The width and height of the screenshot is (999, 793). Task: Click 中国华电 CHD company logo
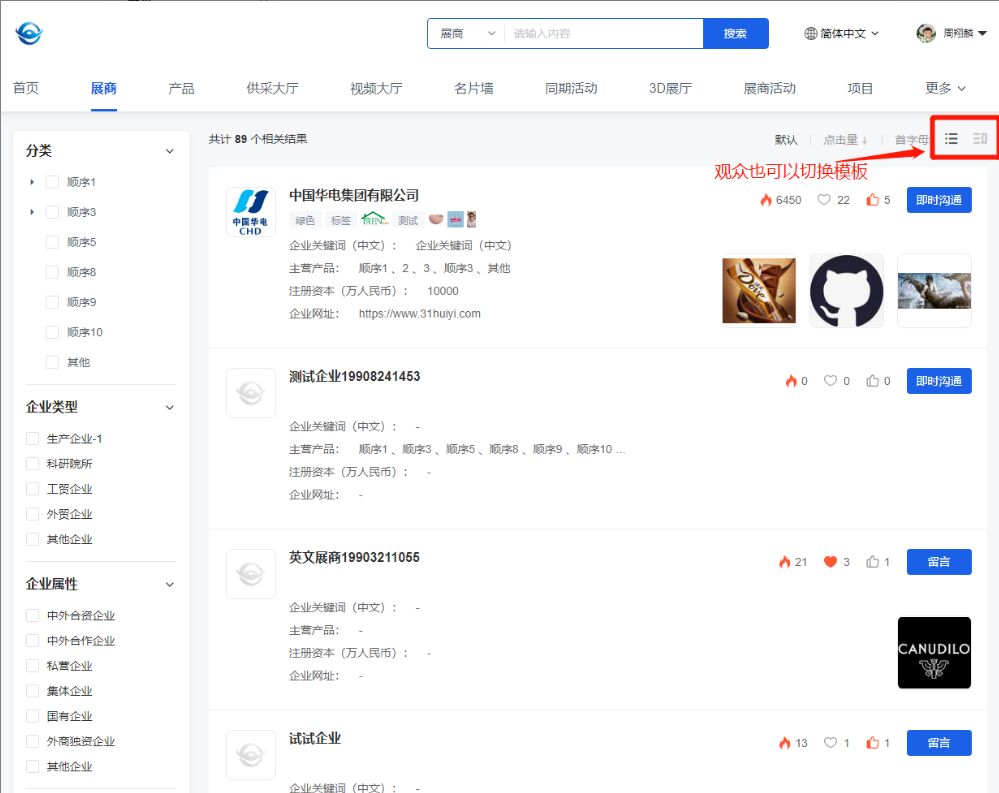[x=250, y=212]
